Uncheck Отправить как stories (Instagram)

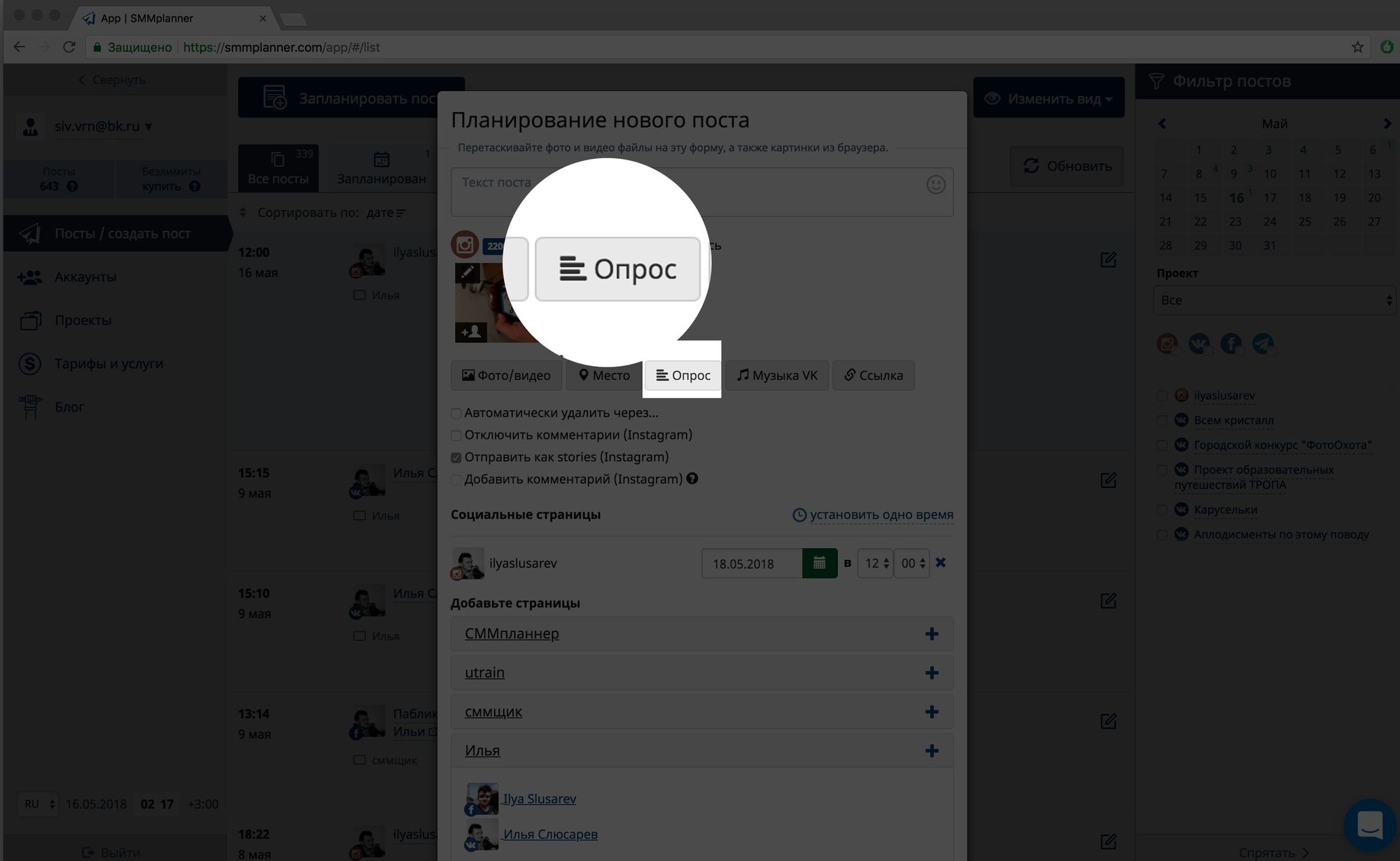click(456, 457)
